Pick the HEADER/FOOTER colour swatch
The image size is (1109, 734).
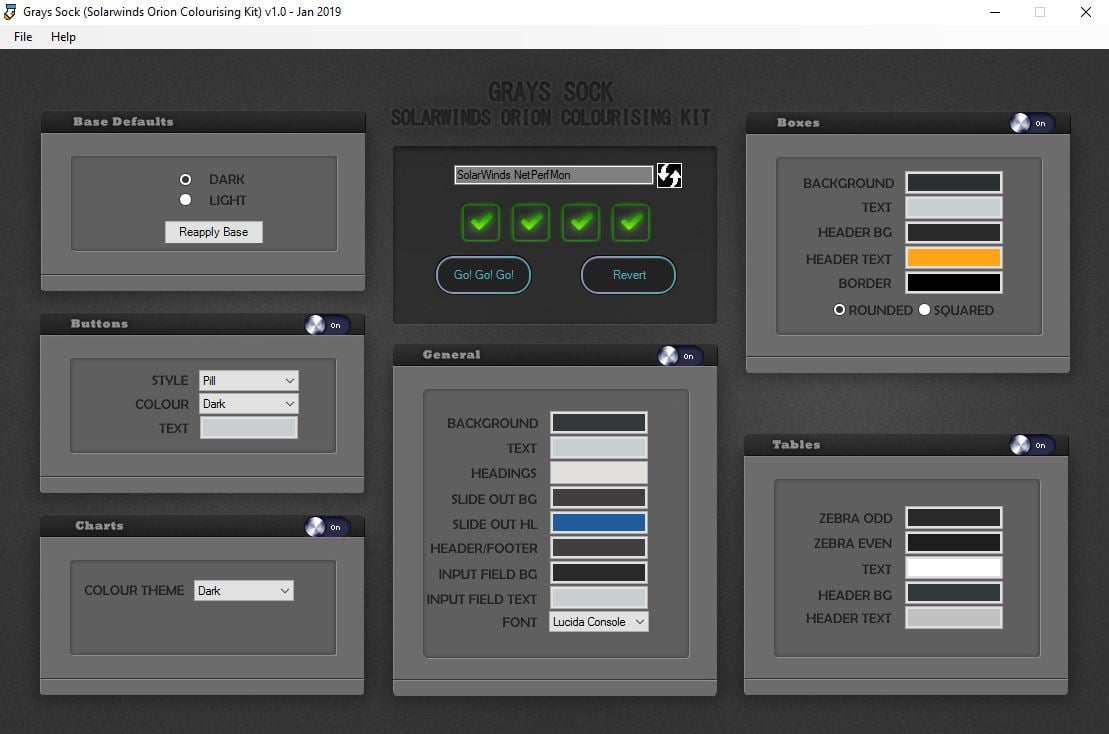599,547
